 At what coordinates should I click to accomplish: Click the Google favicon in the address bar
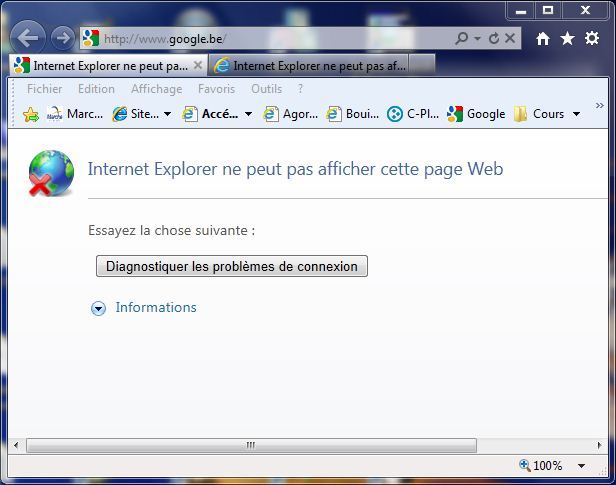pos(91,38)
